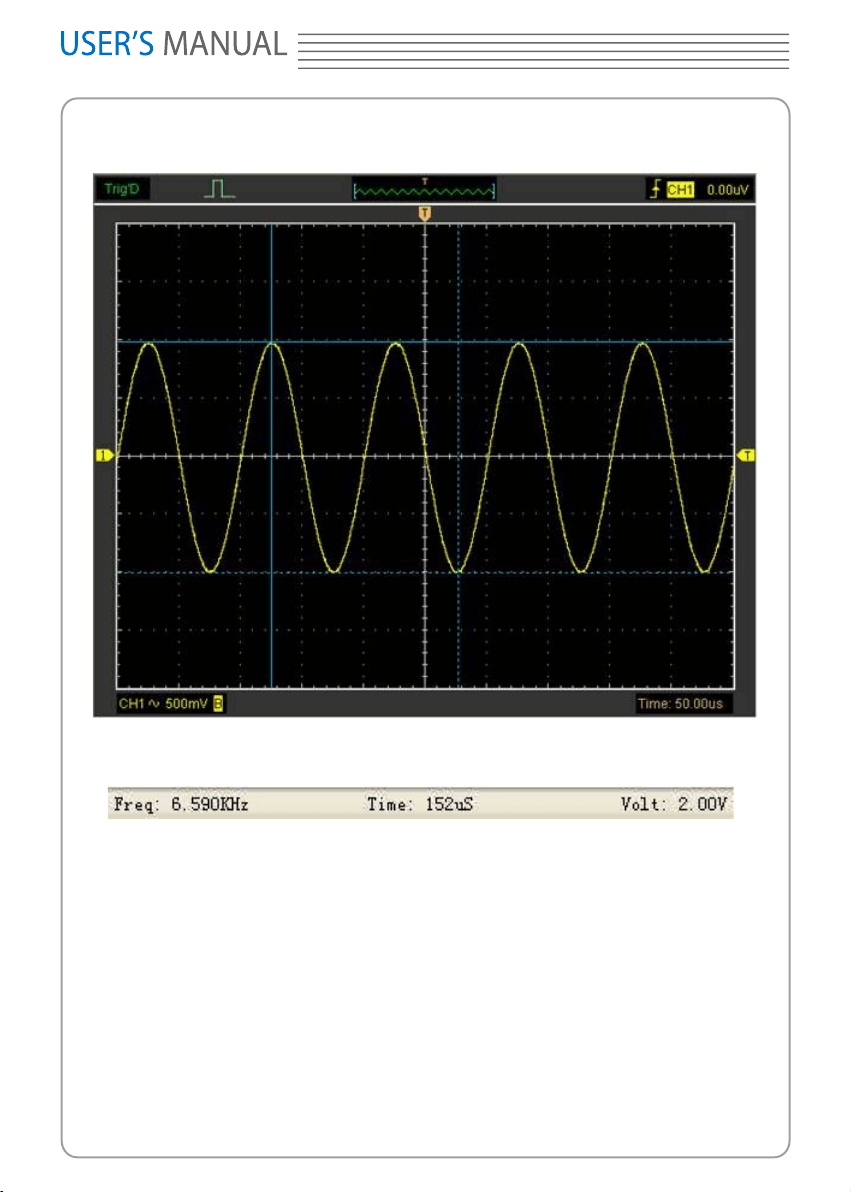
Task: Click the Freq: 6.590KHz cursor readout
Action: click(181, 804)
